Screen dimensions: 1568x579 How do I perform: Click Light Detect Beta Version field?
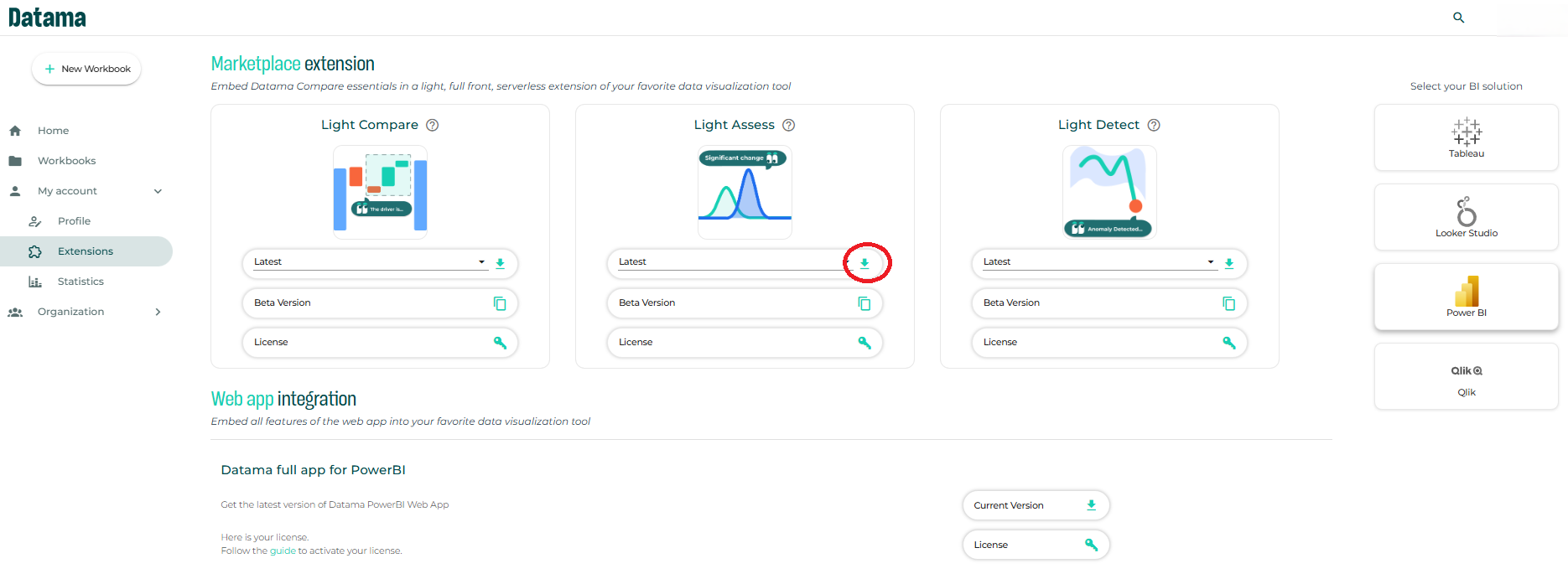(1109, 303)
